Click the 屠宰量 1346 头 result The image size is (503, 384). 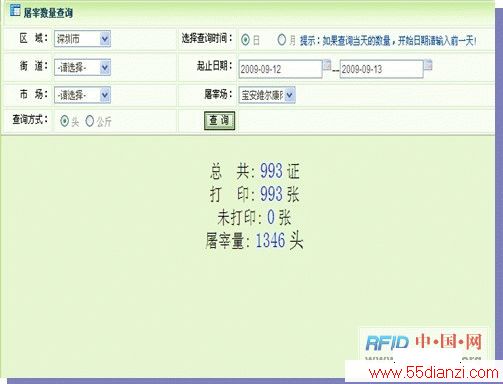coord(254,241)
